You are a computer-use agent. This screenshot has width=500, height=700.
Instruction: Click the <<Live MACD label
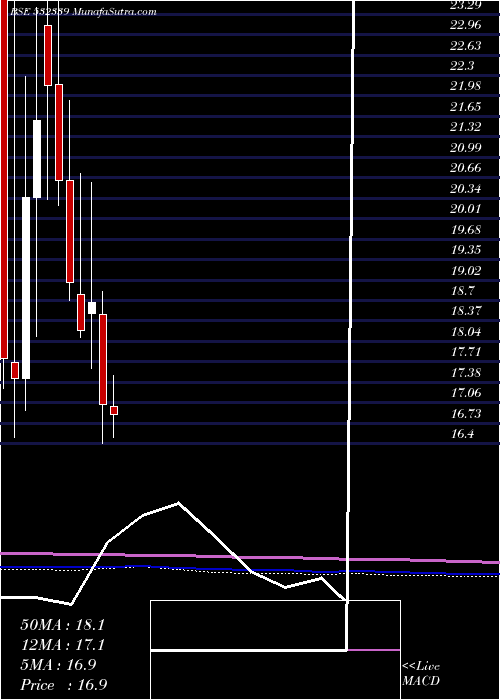(421, 674)
